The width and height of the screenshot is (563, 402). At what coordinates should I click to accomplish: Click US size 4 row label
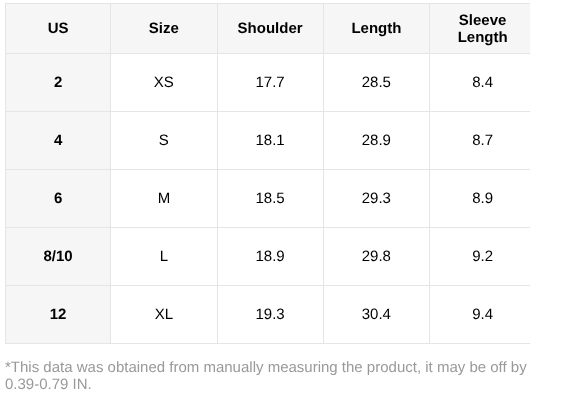pyautogui.click(x=58, y=140)
